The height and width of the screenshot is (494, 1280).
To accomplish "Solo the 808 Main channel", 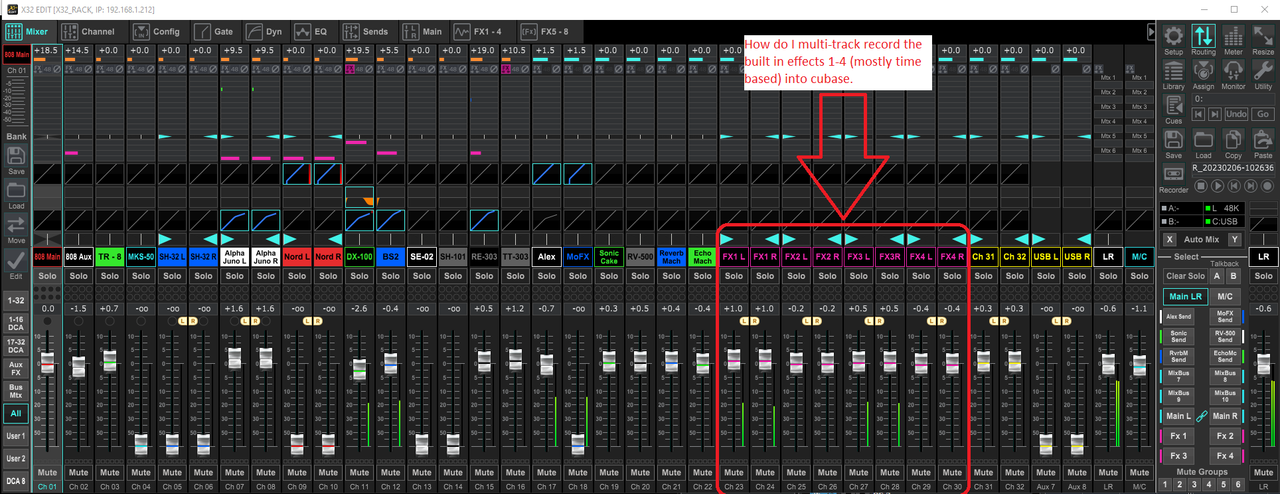I will [x=47, y=276].
